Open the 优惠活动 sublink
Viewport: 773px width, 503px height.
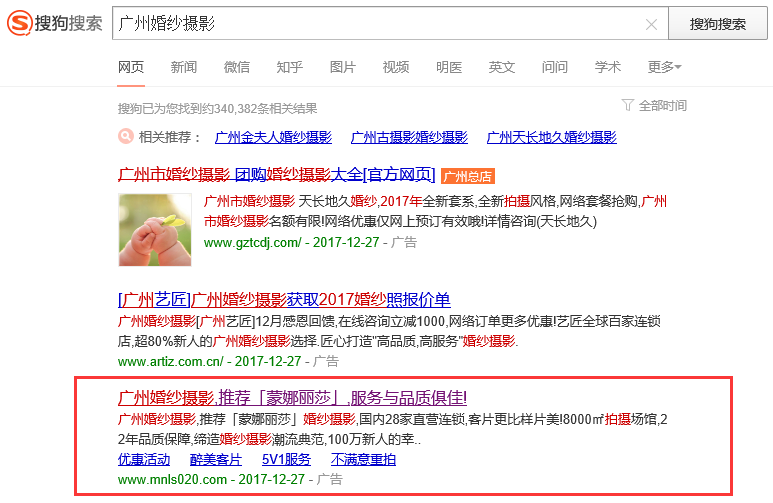[144, 460]
